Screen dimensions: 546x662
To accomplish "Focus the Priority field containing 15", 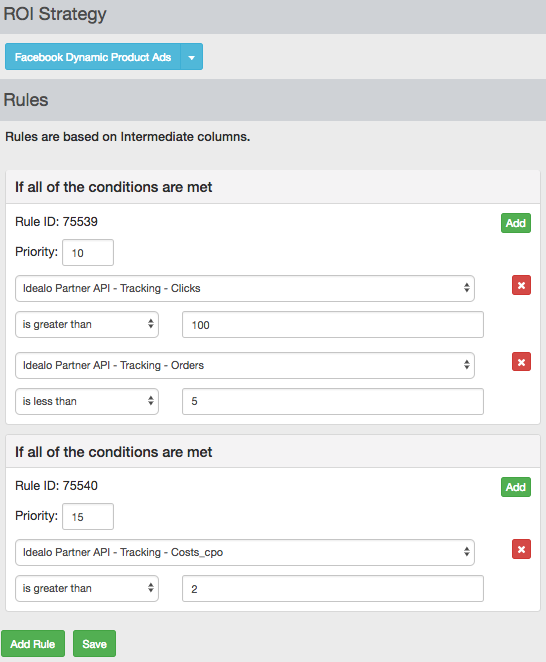I will 88,516.
